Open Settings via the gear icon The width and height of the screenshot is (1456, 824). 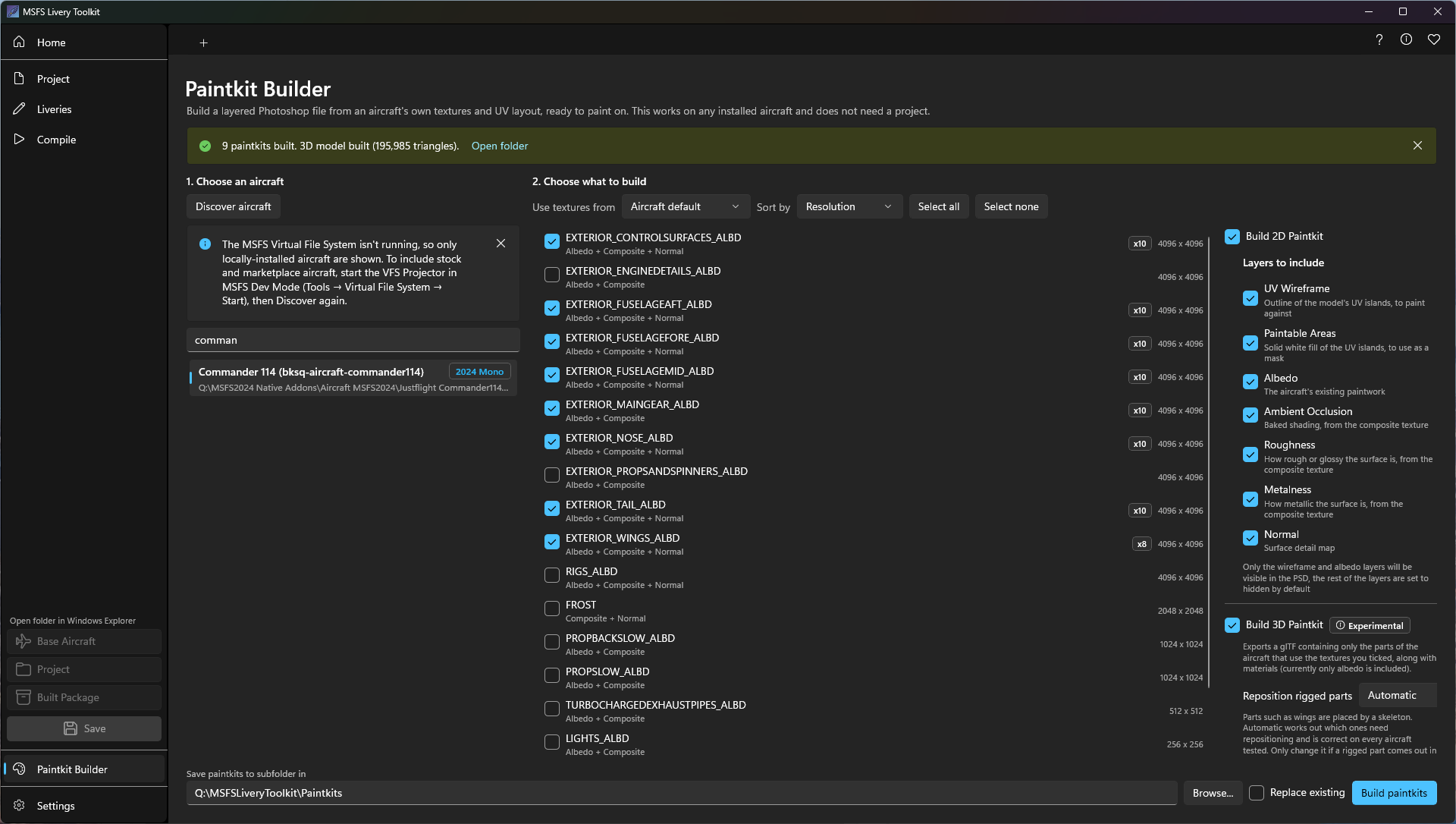pyautogui.click(x=19, y=805)
